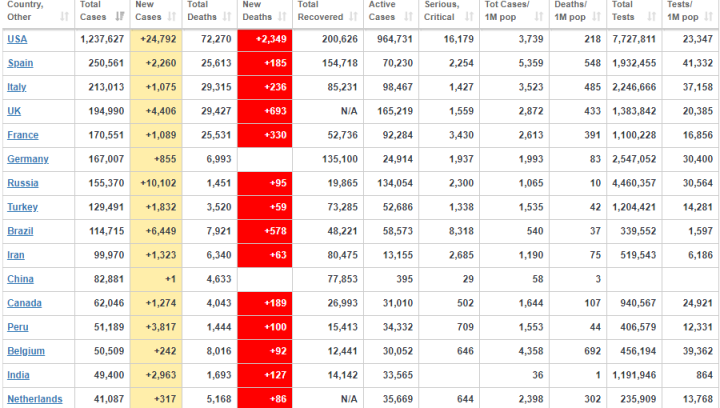Open the China country link
720x408 pixels.
point(20,279)
